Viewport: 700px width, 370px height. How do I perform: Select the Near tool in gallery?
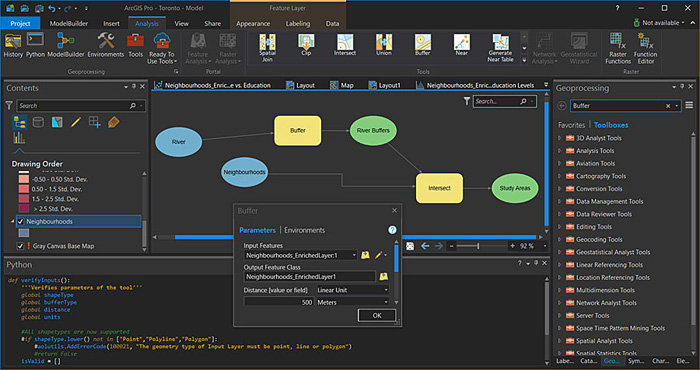pyautogui.click(x=462, y=45)
